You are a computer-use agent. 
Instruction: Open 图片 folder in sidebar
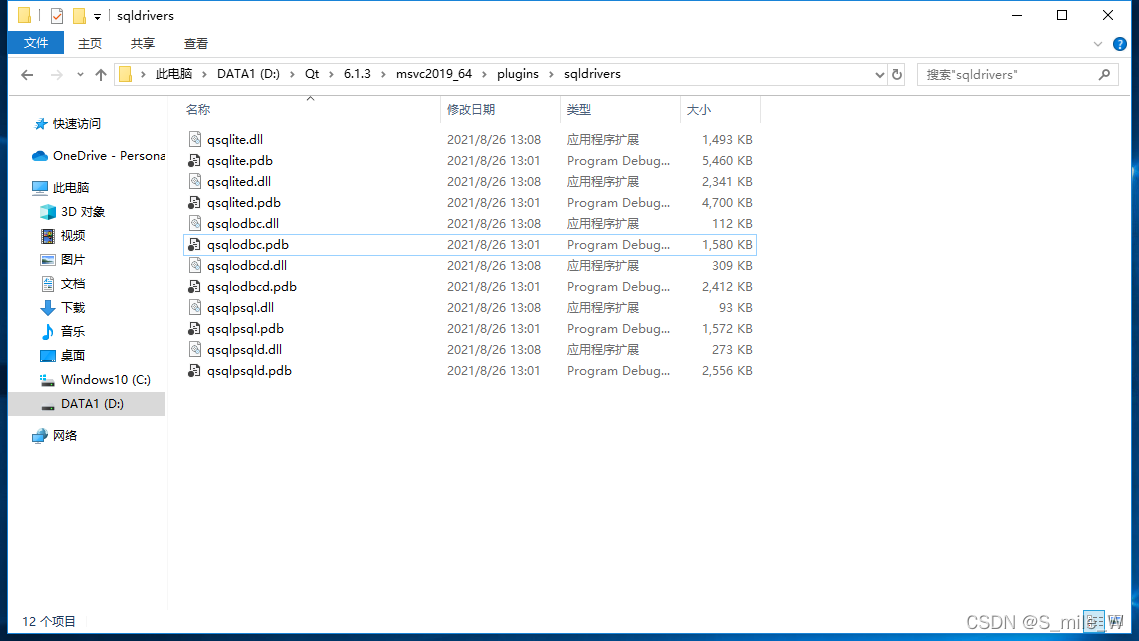click(73, 259)
